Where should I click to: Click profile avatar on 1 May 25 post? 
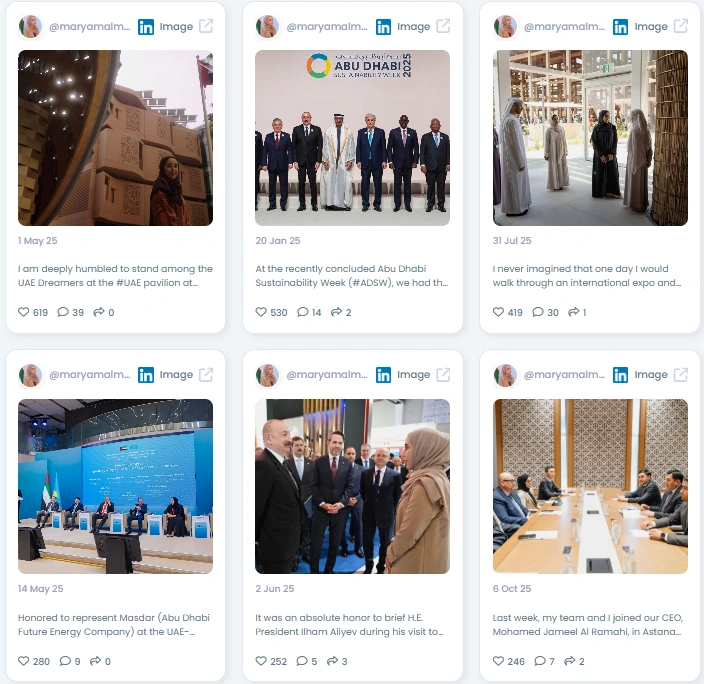30,26
